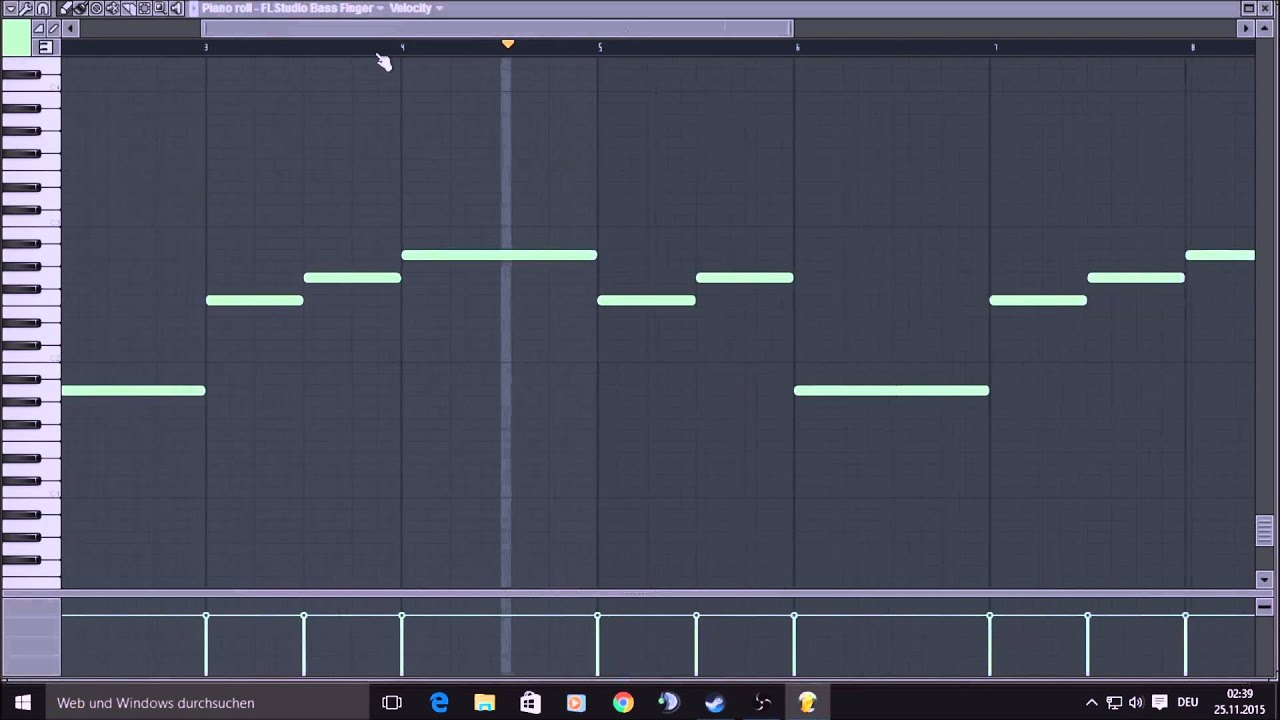This screenshot has height=720, width=1280.
Task: Select the Draw pencil tool
Action: 65,8
